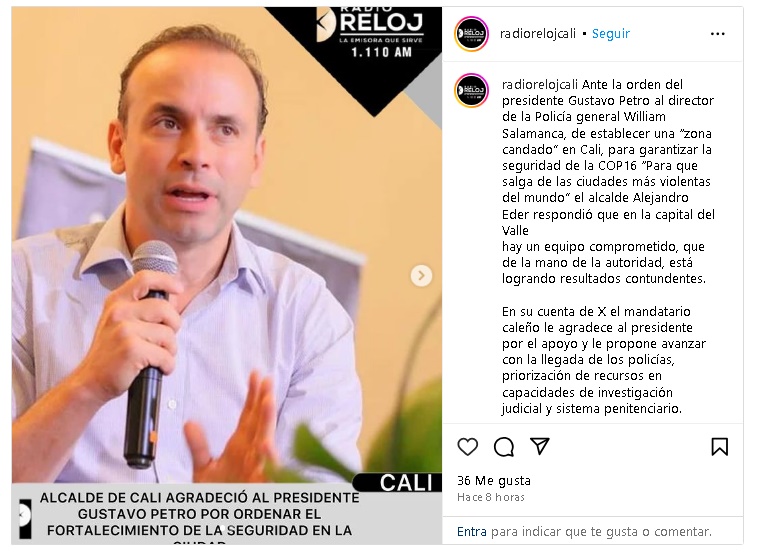761x554 pixels.
Task: Open radiorelojcali profile avatar in header
Action: click(471, 34)
